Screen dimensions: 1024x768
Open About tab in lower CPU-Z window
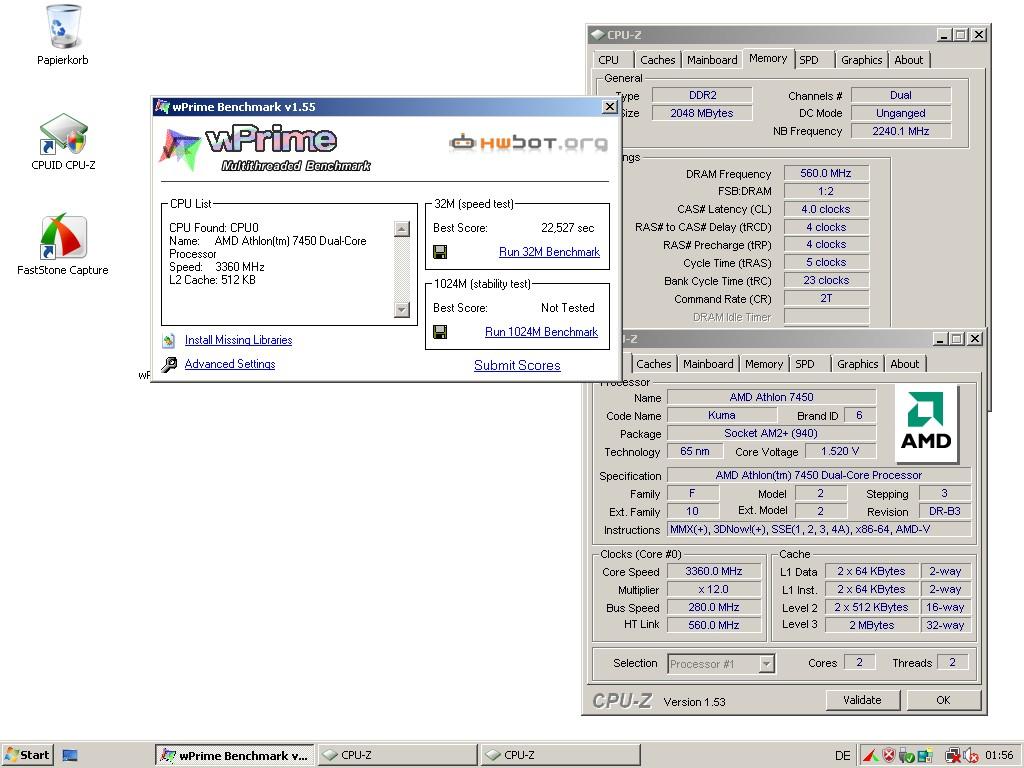pos(904,364)
